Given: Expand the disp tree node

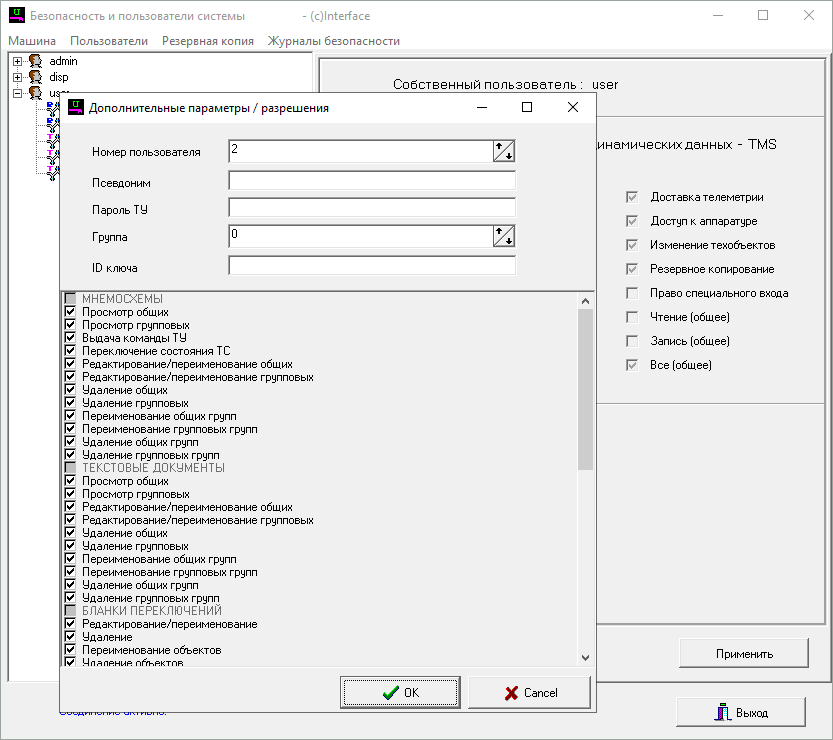Looking at the screenshot, I should coord(17,77).
